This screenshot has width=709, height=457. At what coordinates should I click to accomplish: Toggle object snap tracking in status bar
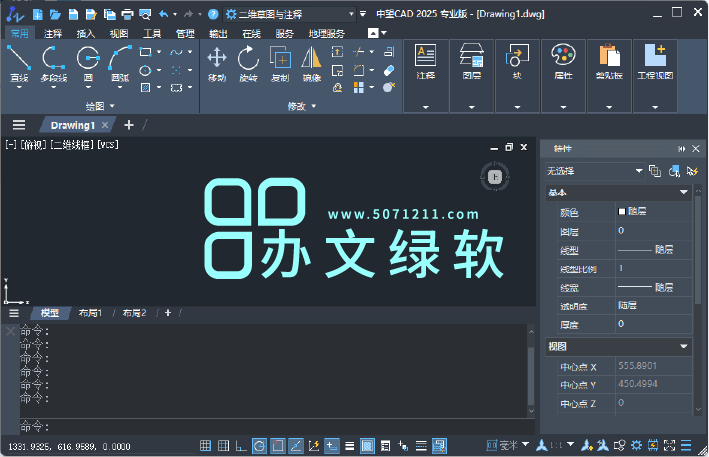(x=296, y=446)
